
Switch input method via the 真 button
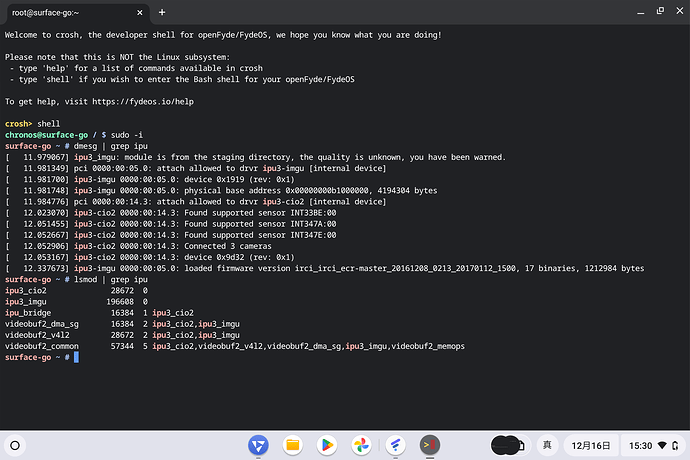pyautogui.click(x=546, y=443)
